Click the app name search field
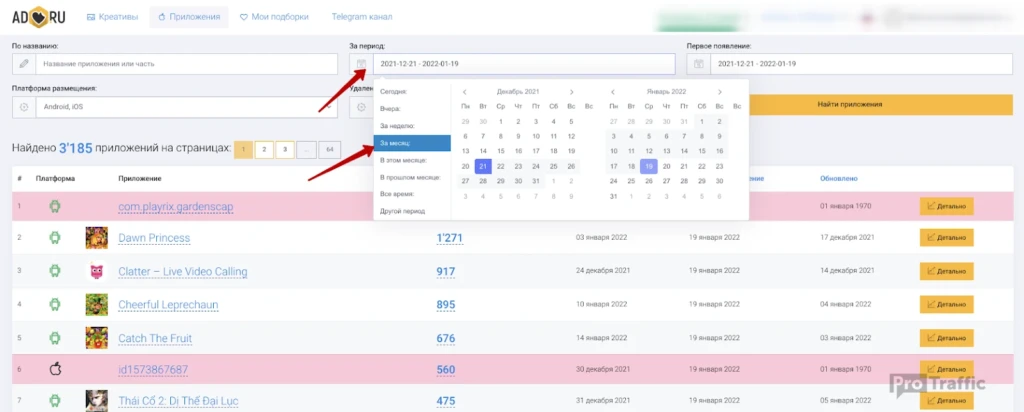The image size is (1024, 412). tap(186, 64)
